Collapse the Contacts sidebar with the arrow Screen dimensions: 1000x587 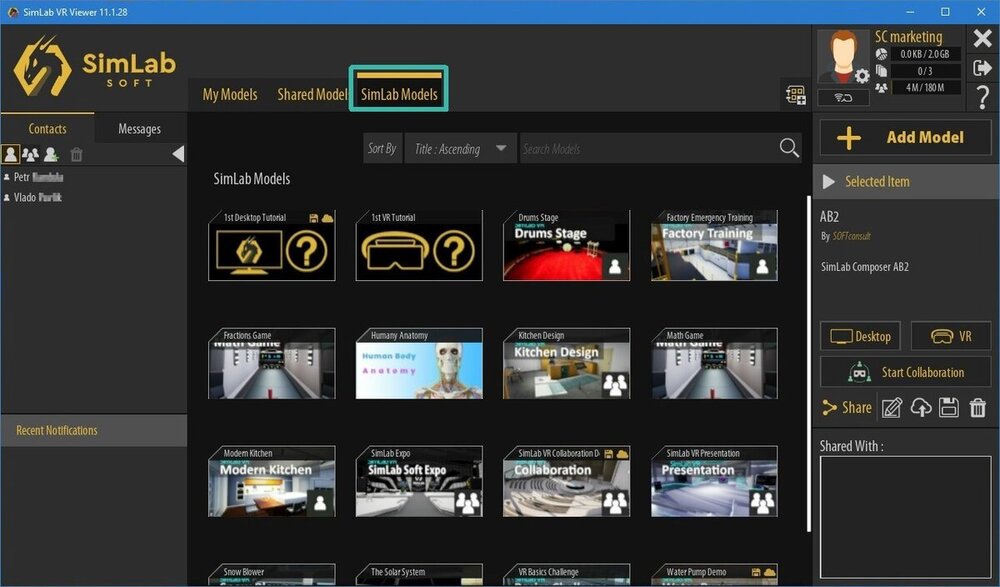pos(178,154)
